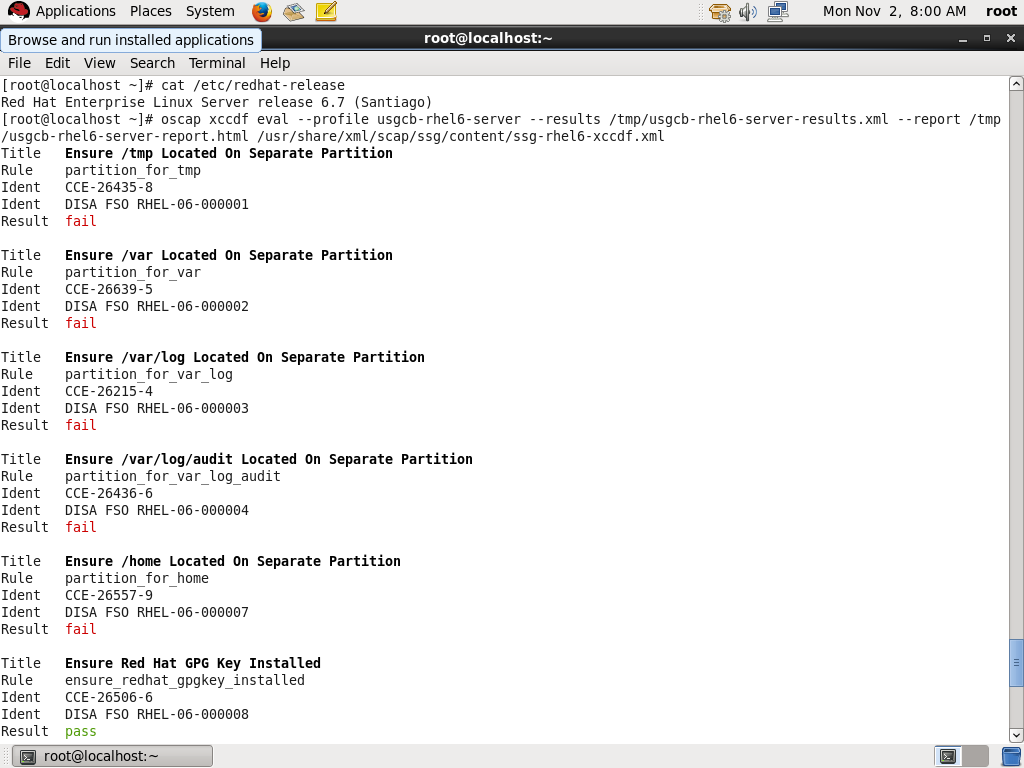This screenshot has width=1024, height=768.
Task: Click 'DISA FSO RHEL-06-000004' text
Action: [x=157, y=510]
